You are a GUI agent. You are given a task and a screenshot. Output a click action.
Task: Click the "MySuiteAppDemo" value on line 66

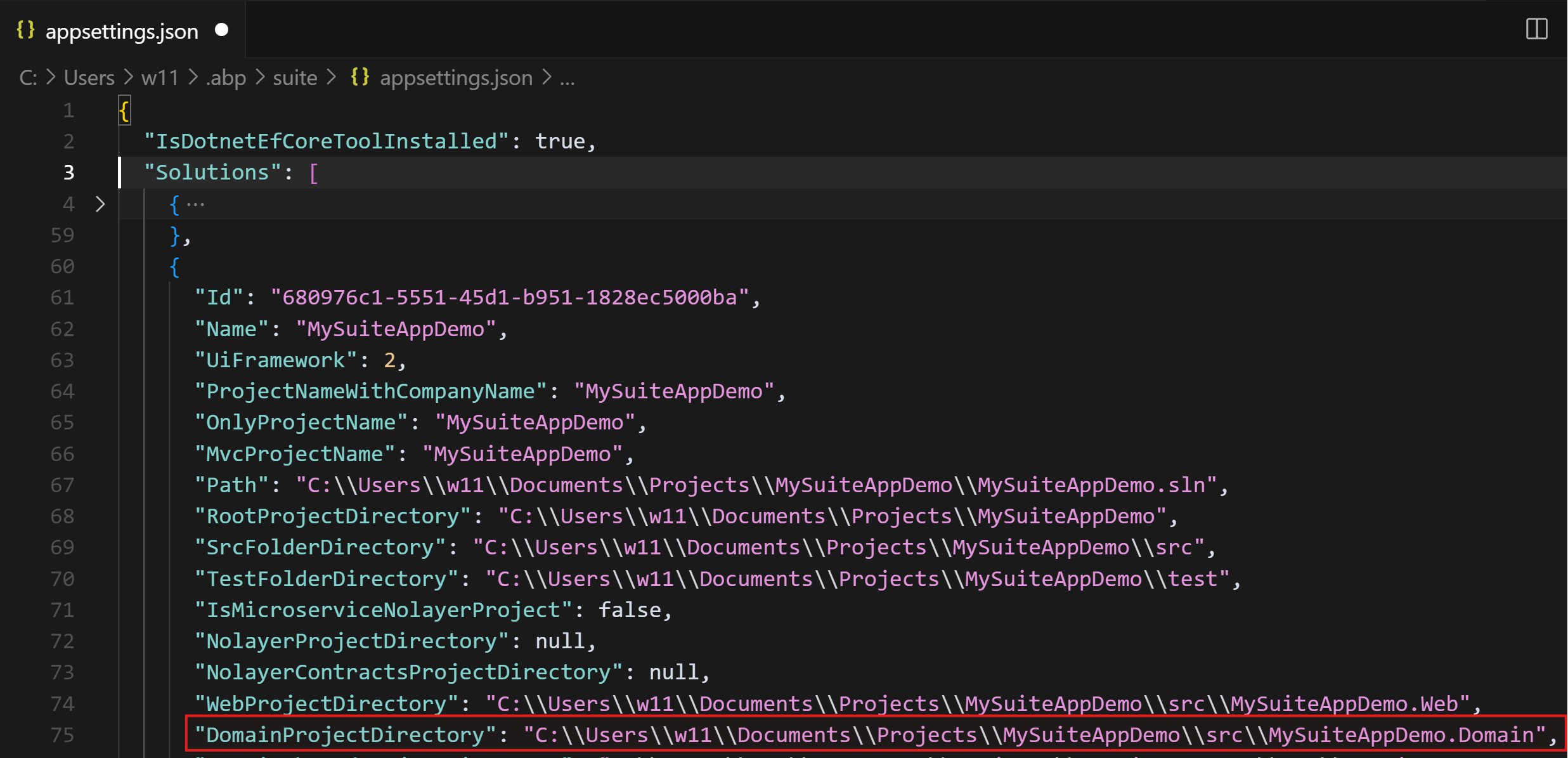pos(522,454)
